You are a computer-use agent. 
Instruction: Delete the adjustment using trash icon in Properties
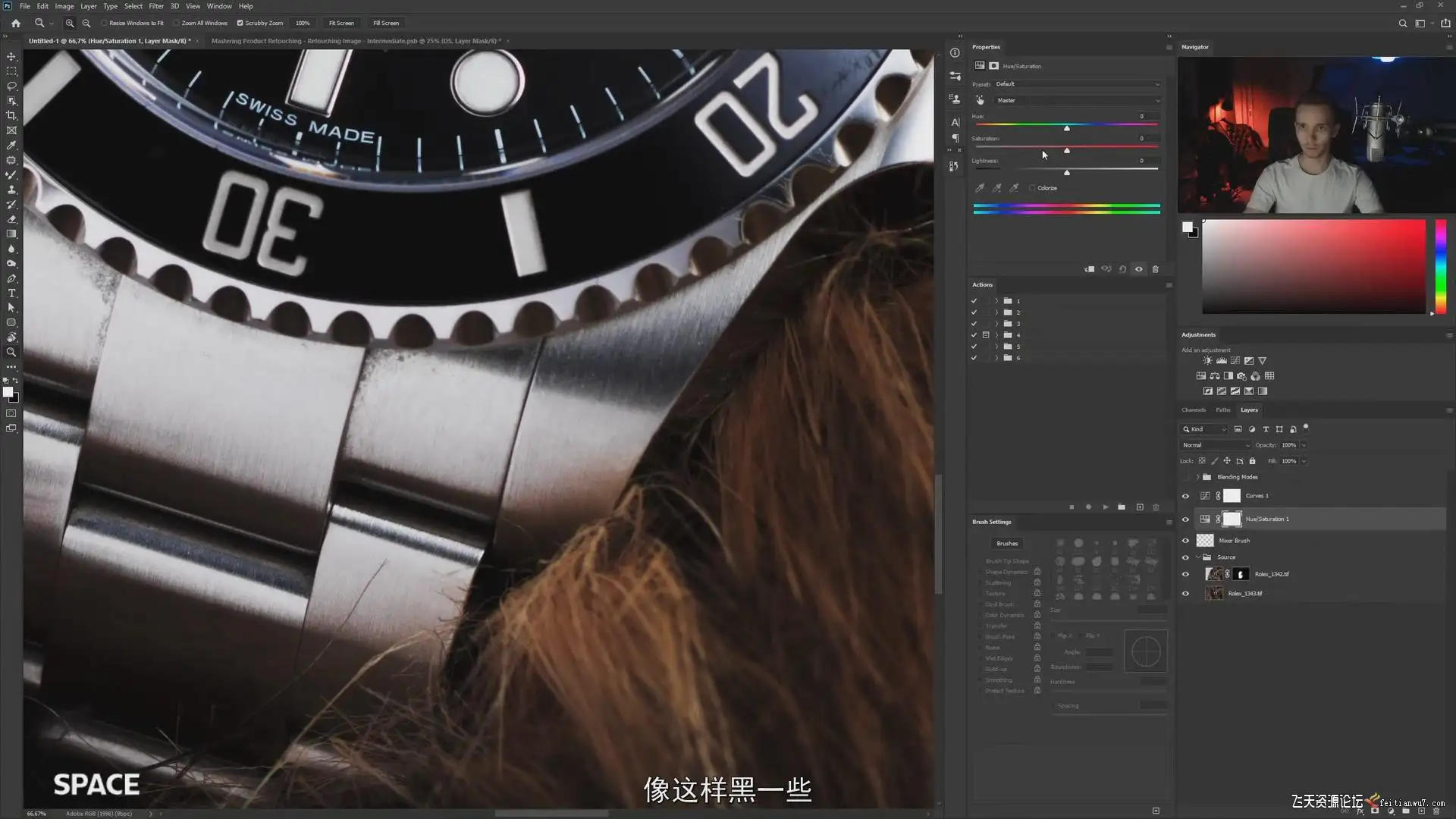tap(1155, 269)
